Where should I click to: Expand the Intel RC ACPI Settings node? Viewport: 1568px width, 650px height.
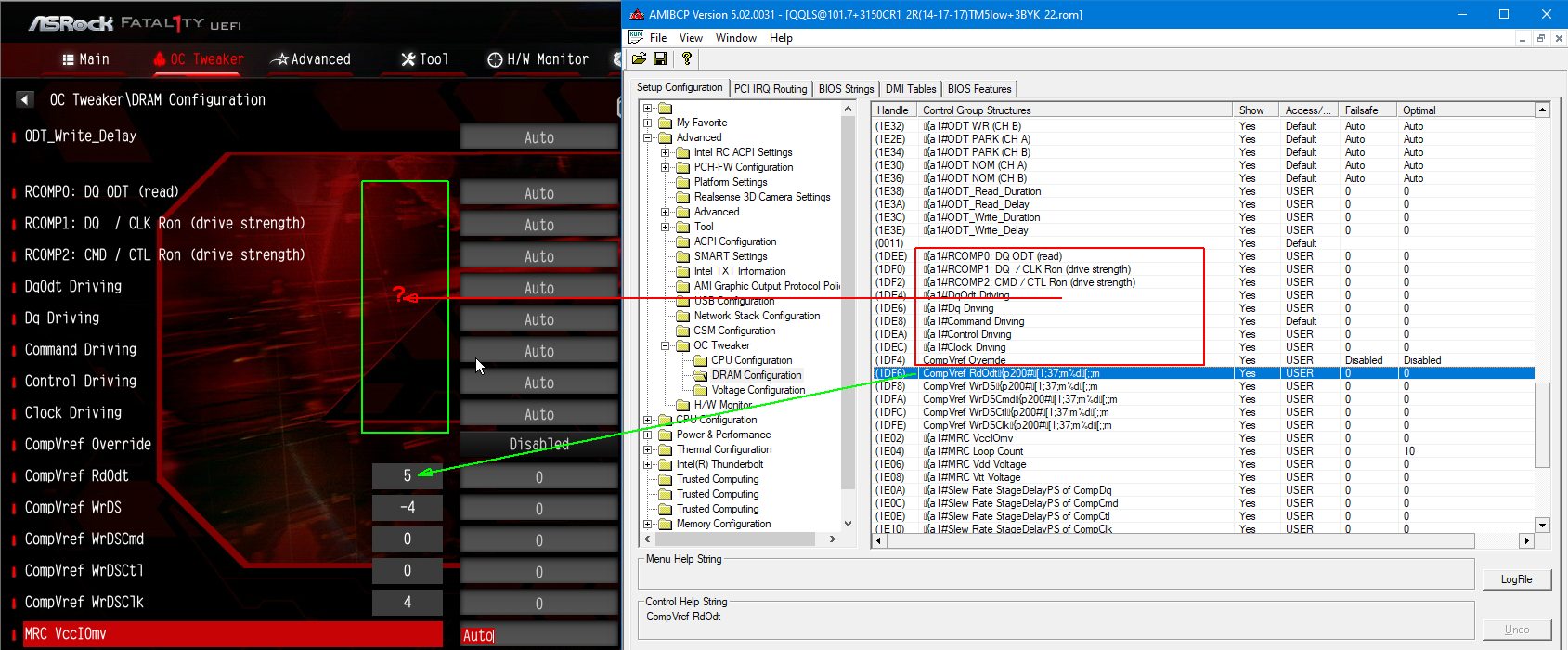(665, 152)
